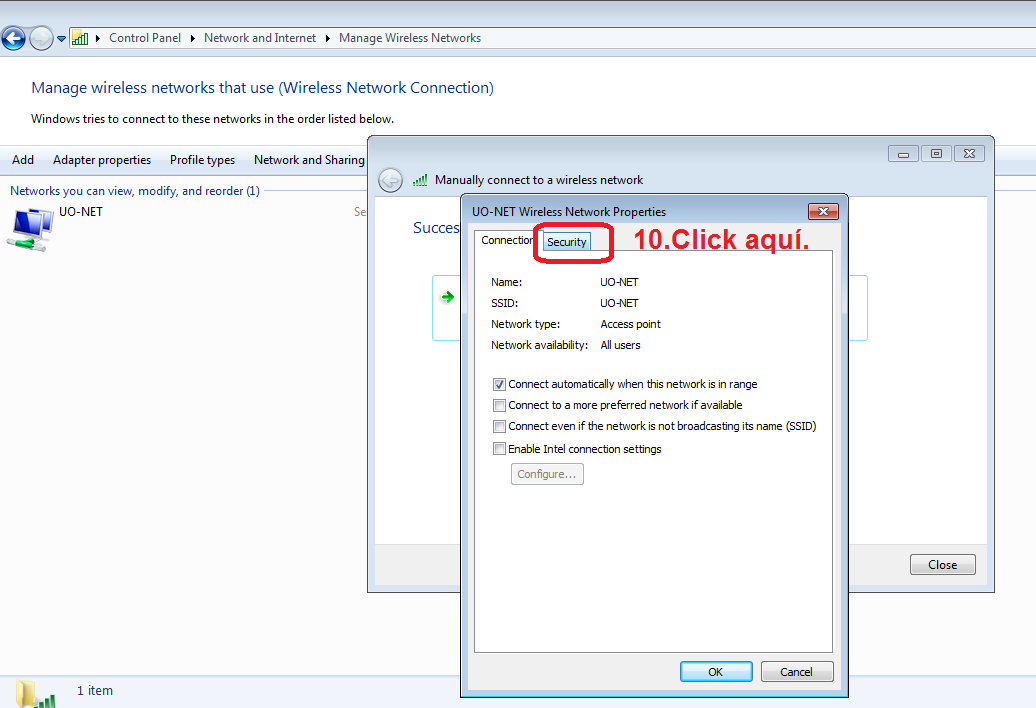Enable Connect to a more preferred network

(499, 405)
